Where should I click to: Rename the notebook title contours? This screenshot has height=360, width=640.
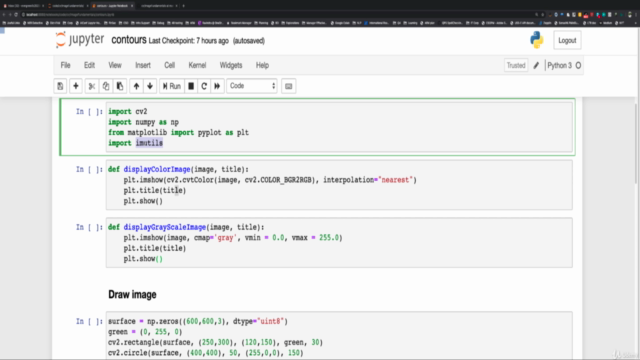(129, 40)
